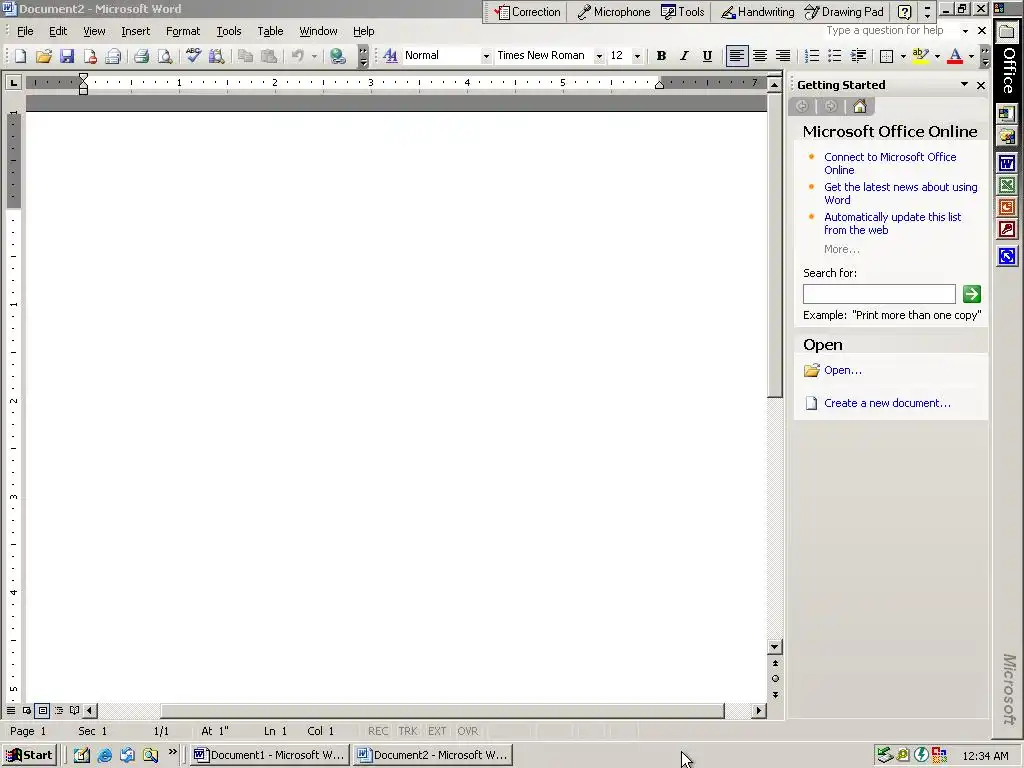The width and height of the screenshot is (1024, 768).
Task: Apply the yellow Highlight color swatch
Action: tap(921, 56)
